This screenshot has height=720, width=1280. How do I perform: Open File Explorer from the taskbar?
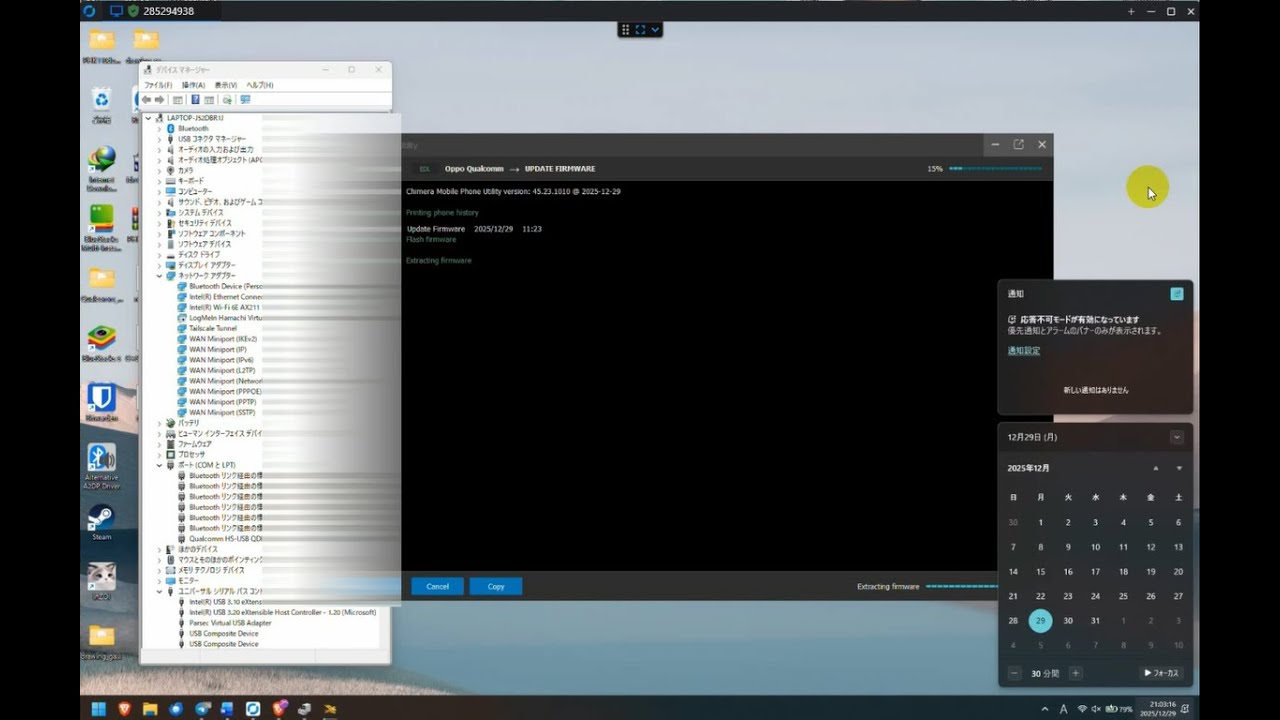150,709
